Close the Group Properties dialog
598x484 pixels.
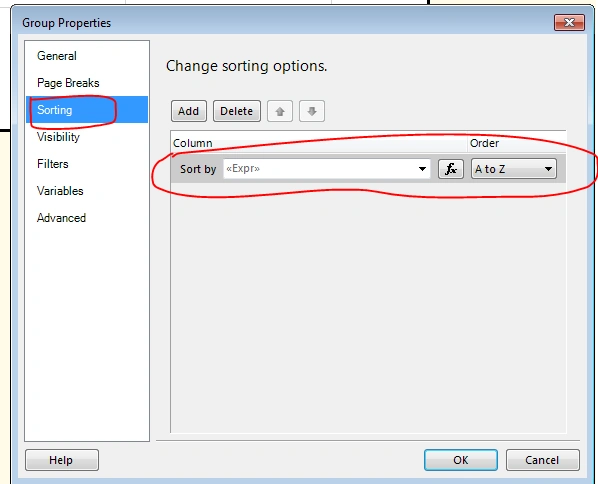tap(569, 23)
